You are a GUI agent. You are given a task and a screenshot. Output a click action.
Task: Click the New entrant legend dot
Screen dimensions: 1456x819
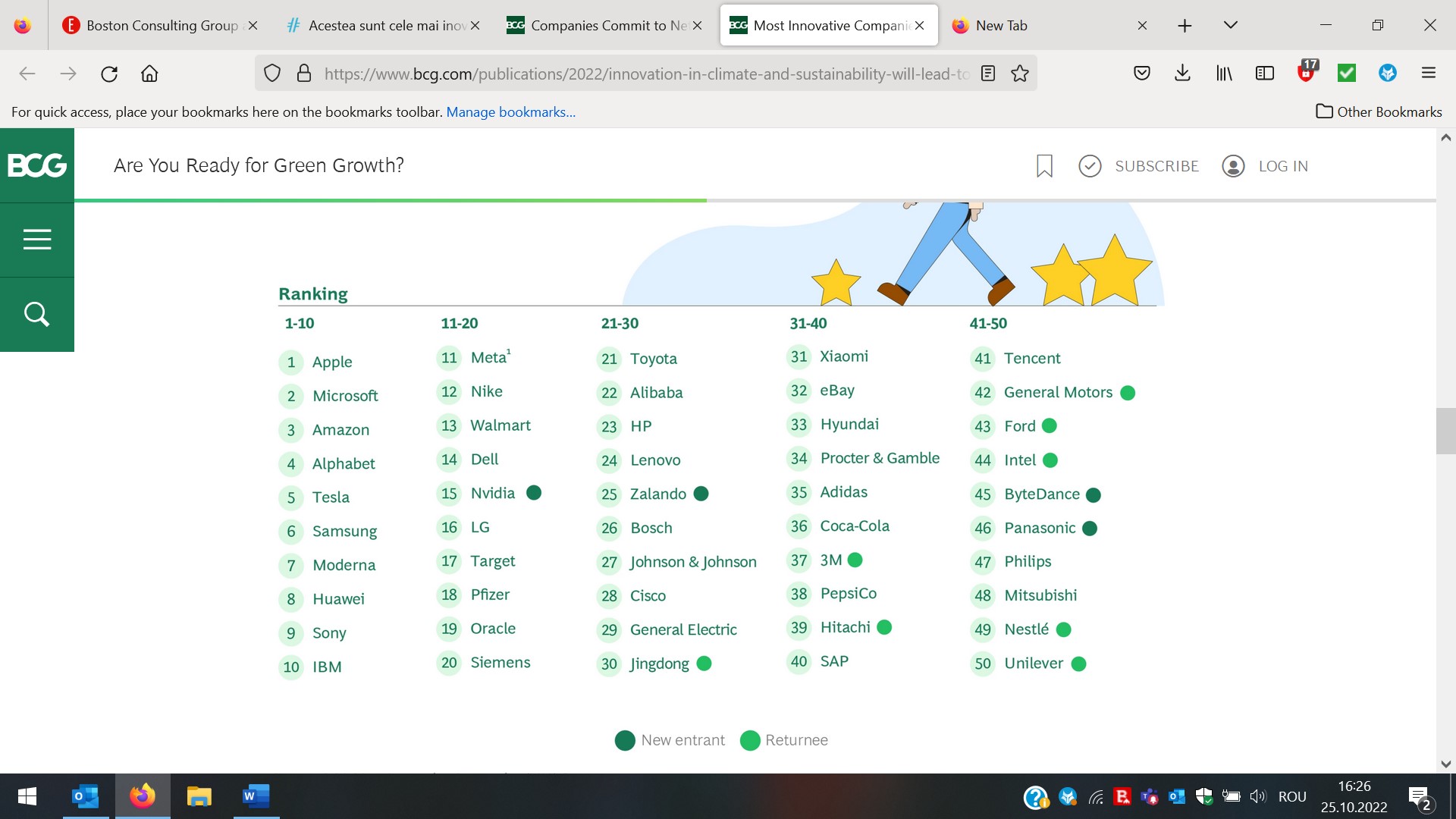tap(625, 740)
